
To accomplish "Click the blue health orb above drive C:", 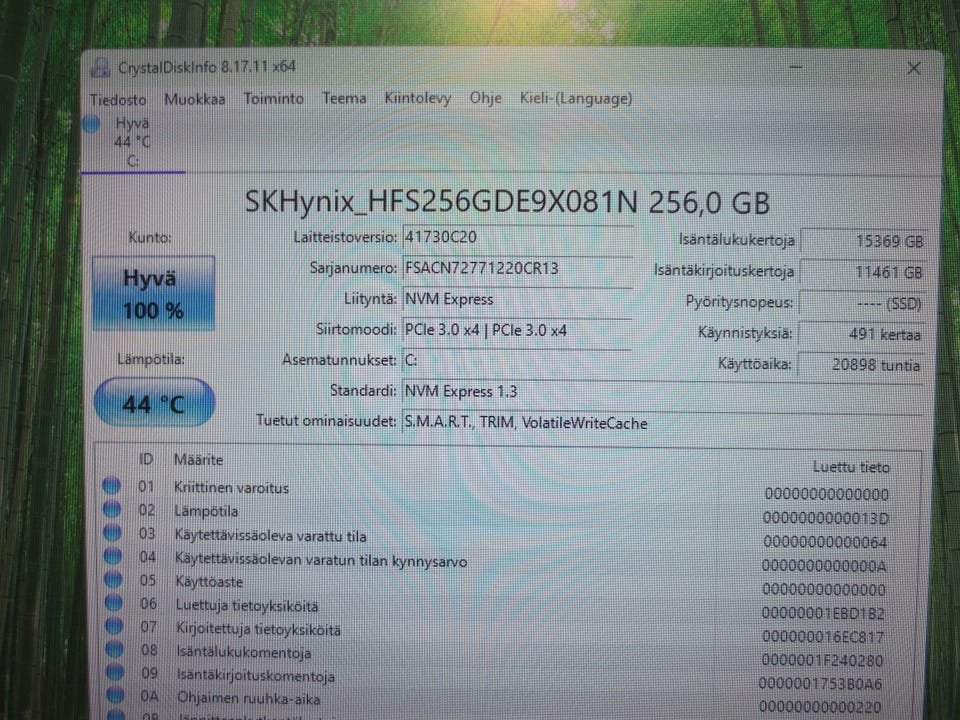I will click(x=92, y=124).
